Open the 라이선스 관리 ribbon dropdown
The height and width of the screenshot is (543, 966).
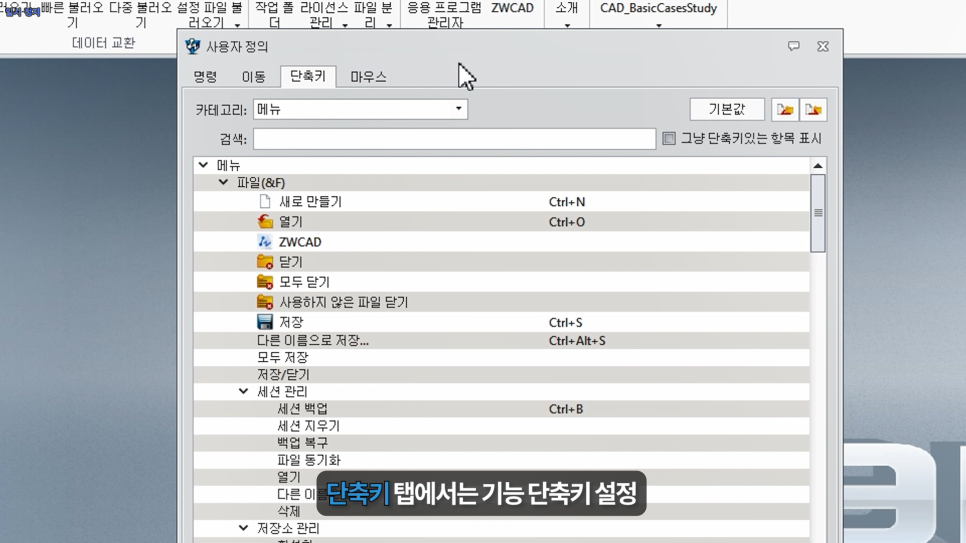(345, 25)
